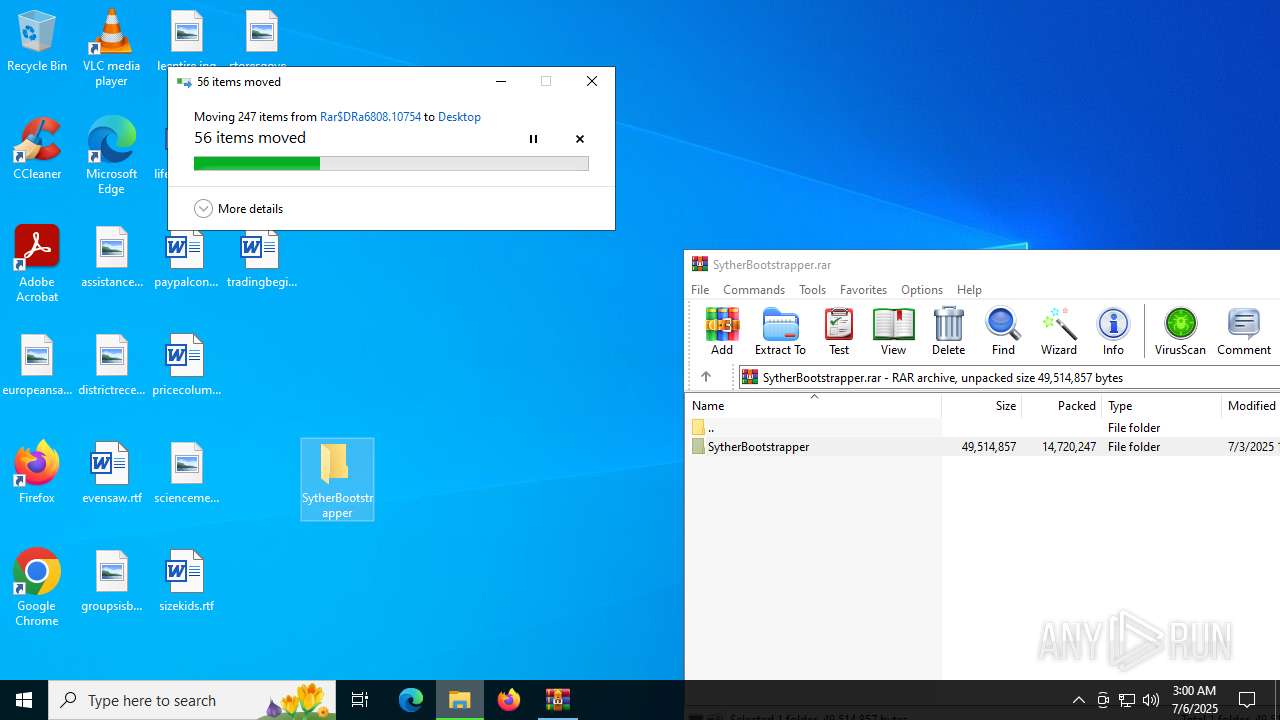Open the Options menu
Image resolution: width=1280 pixels, height=720 pixels.
click(921, 289)
